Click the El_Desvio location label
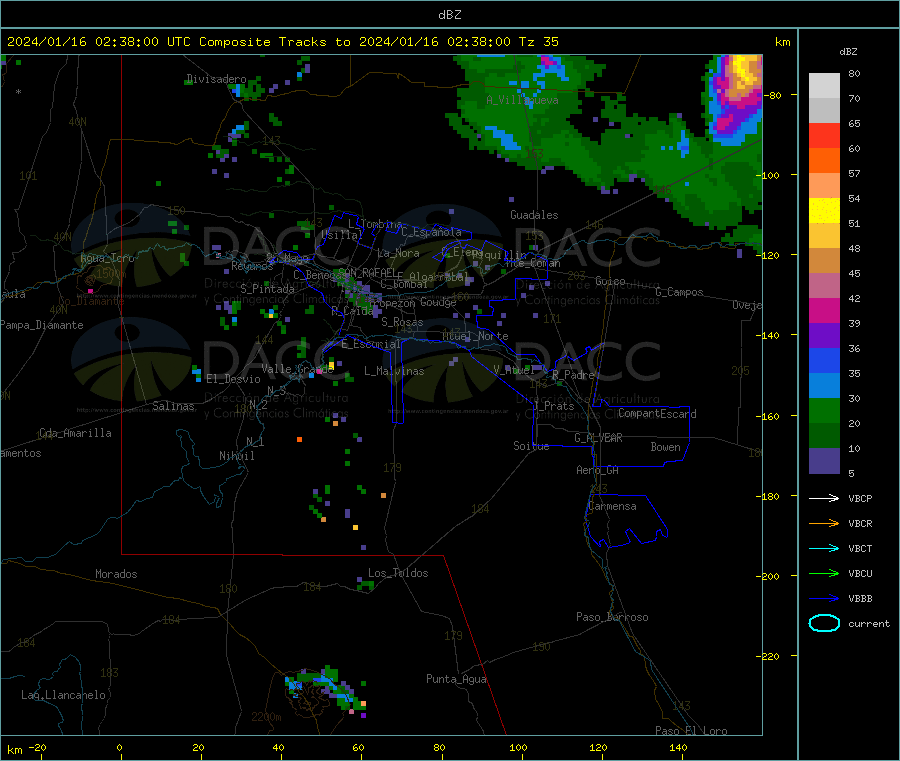The height and width of the screenshot is (761, 900). 233,379
